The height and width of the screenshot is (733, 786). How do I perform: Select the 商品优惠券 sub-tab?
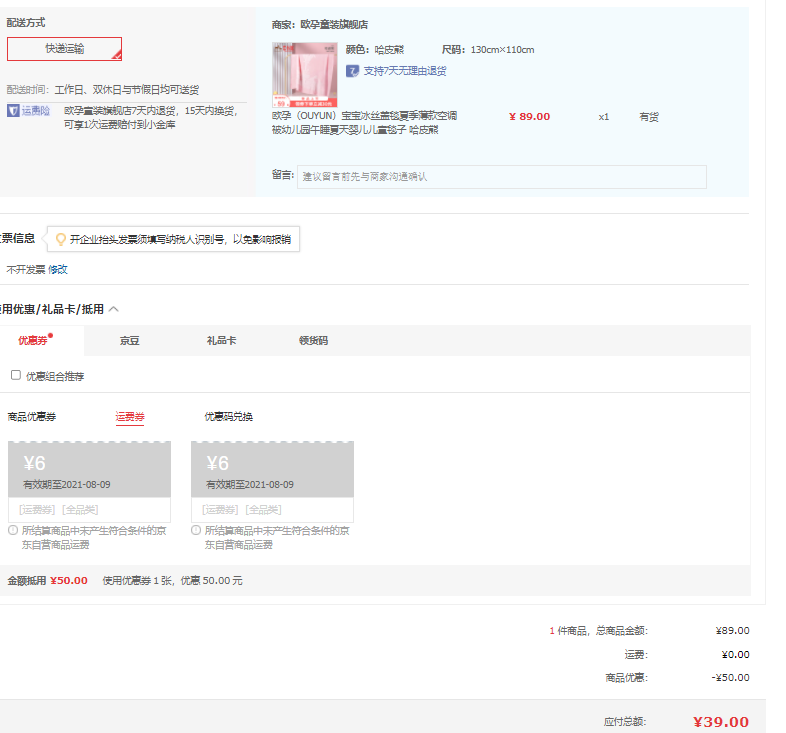(32, 417)
